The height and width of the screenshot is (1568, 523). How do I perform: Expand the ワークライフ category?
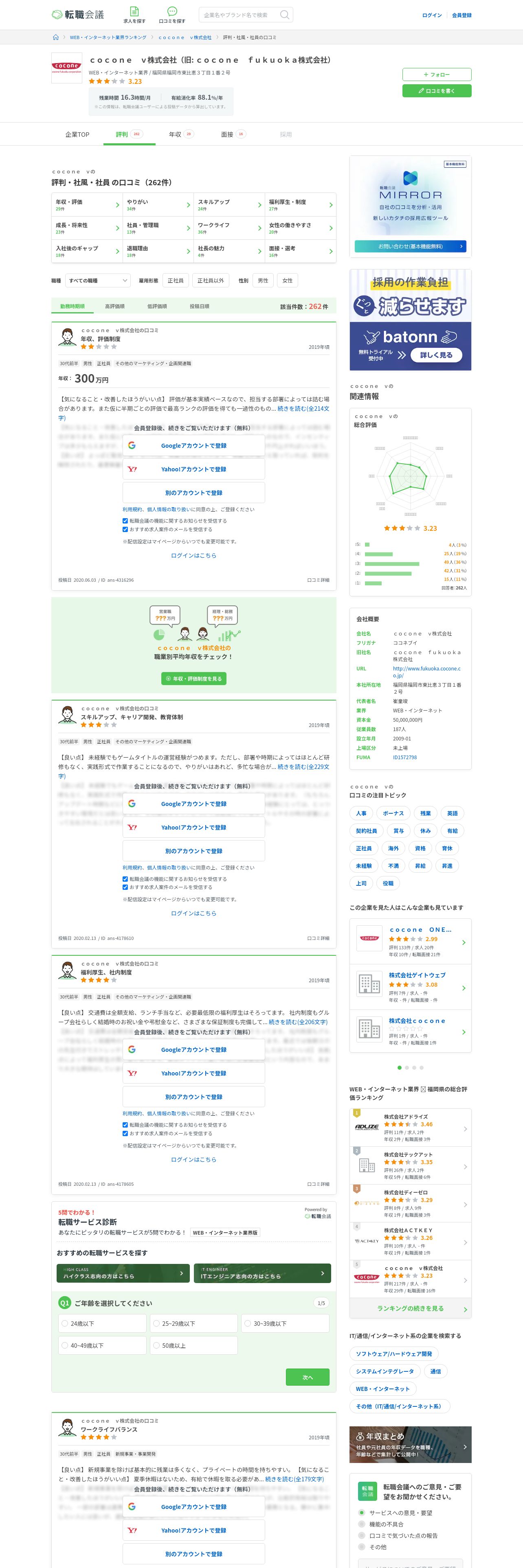pyautogui.click(x=229, y=228)
